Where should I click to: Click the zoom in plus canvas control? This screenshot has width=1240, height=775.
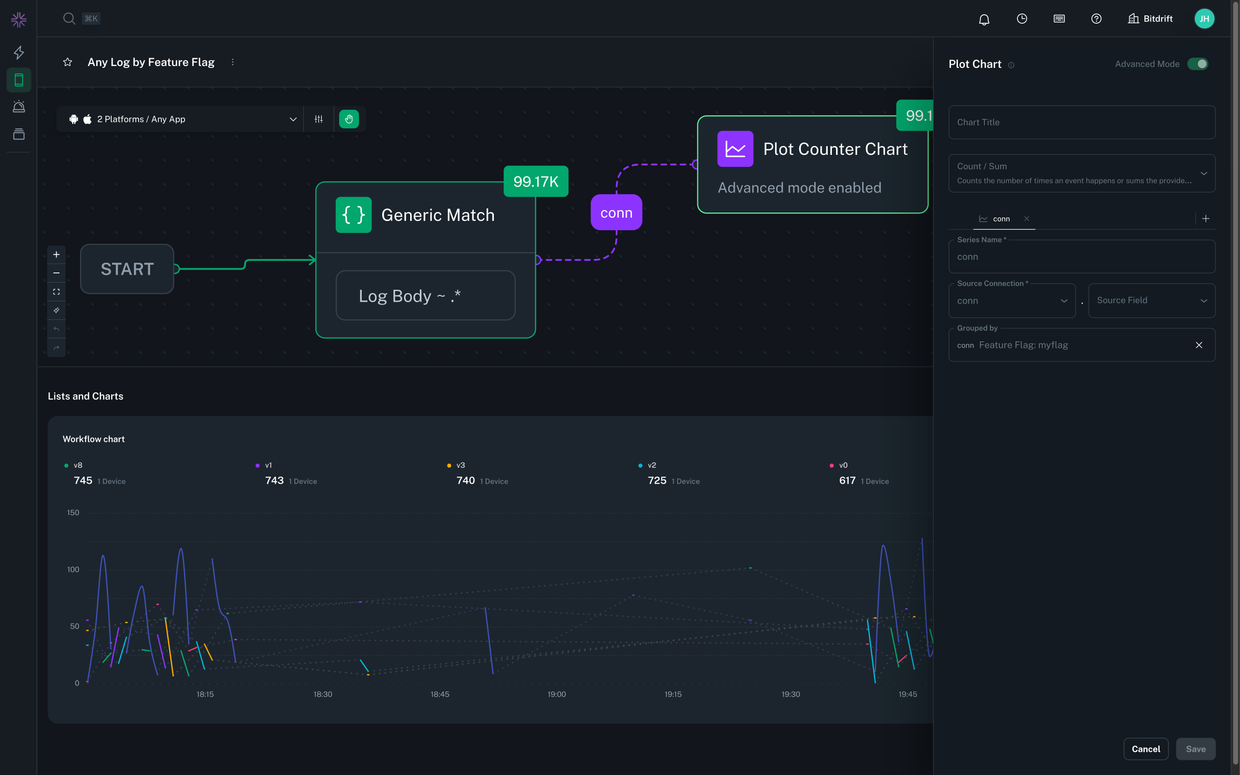pyautogui.click(x=56, y=255)
